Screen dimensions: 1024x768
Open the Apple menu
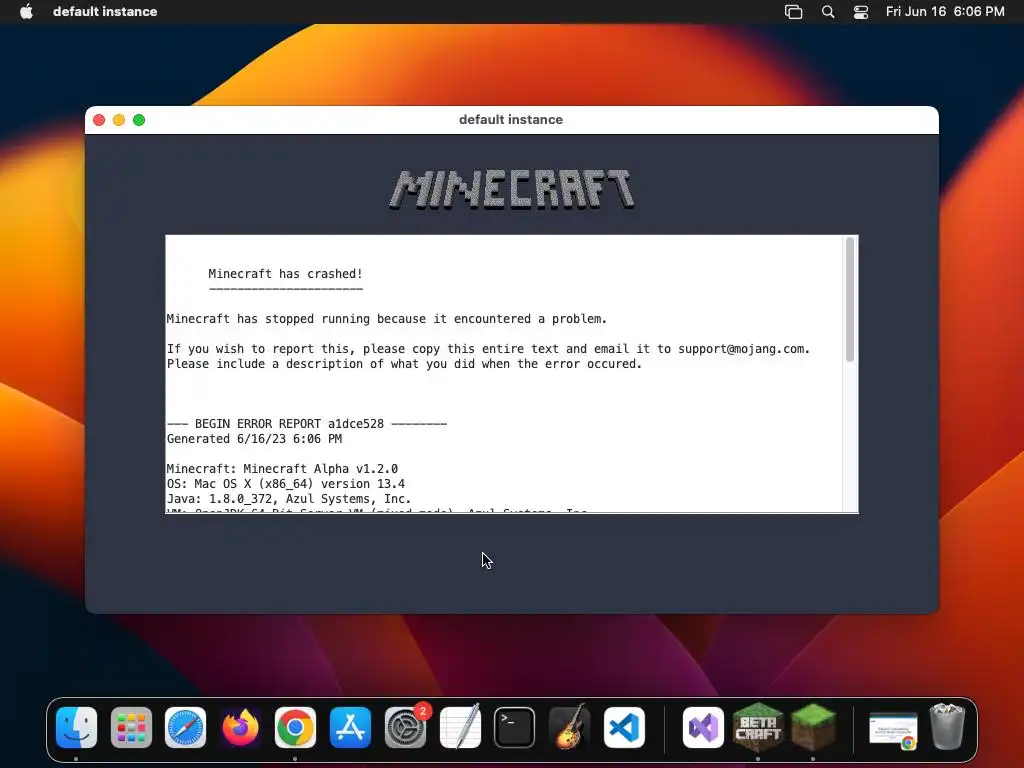[x=26, y=11]
